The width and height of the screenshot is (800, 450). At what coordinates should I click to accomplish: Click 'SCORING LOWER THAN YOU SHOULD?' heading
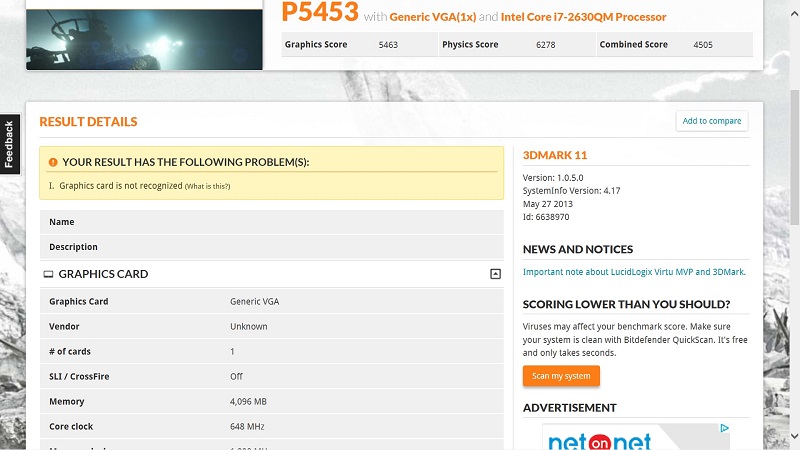[627, 305]
